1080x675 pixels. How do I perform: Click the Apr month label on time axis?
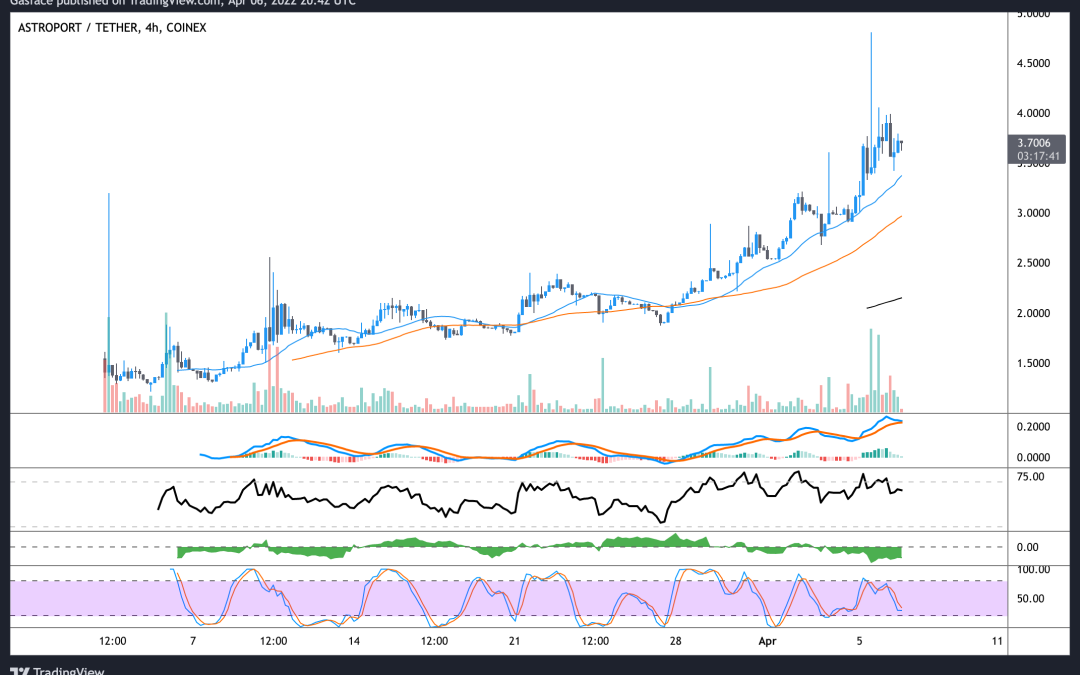[x=767, y=641]
